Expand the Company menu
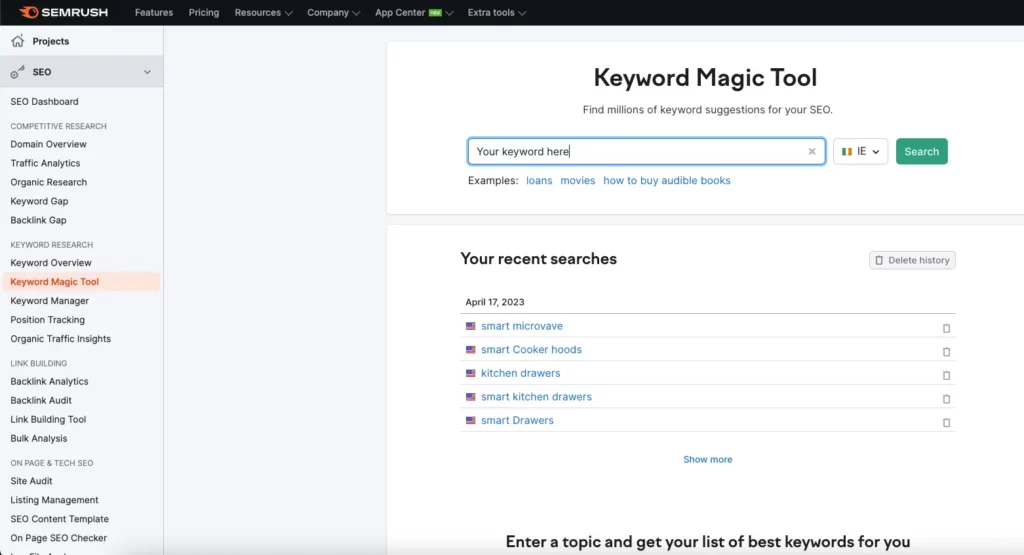 click(333, 12)
